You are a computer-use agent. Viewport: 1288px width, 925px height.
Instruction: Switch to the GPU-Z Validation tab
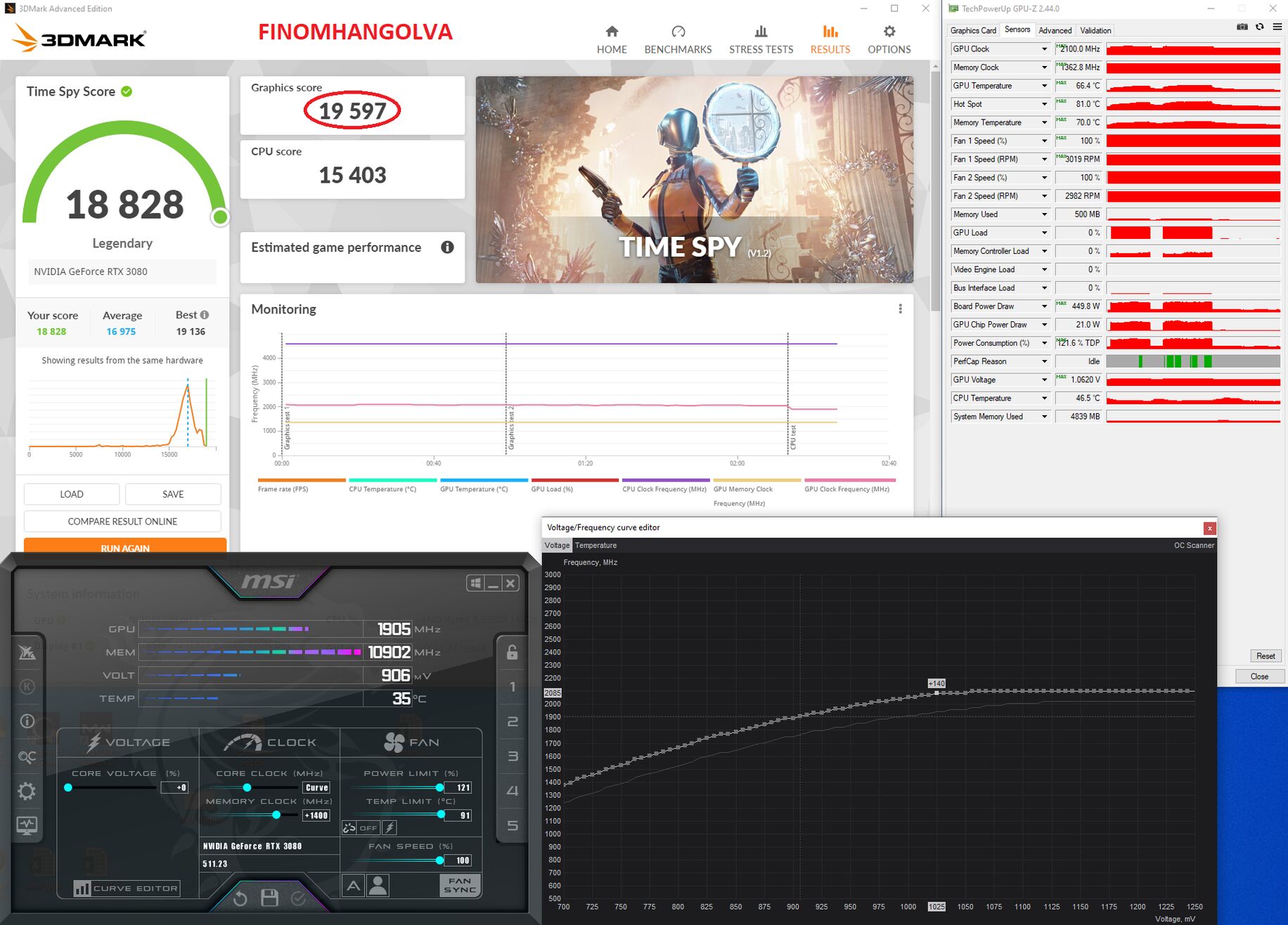pyautogui.click(x=1095, y=30)
